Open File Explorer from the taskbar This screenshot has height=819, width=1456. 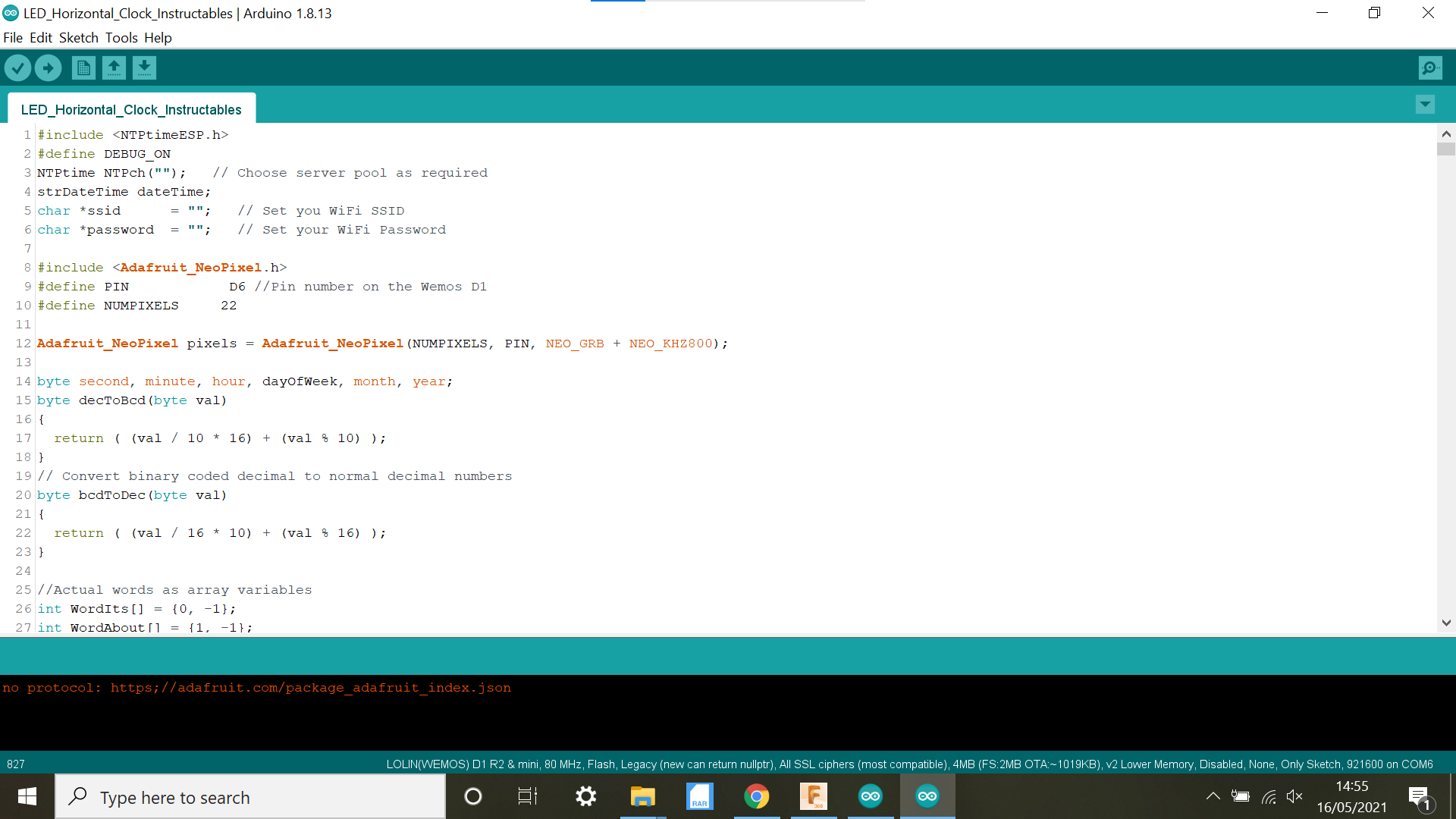point(642,796)
